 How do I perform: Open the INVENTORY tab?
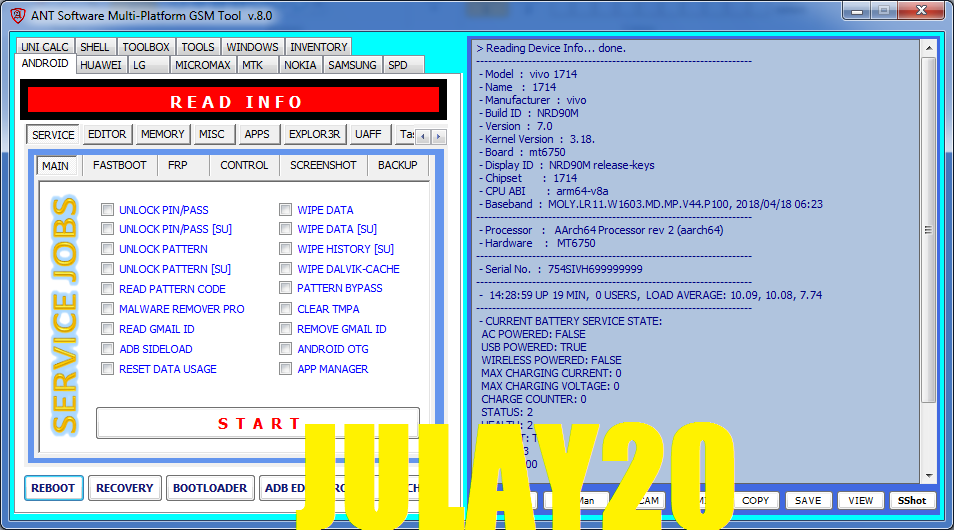(318, 47)
